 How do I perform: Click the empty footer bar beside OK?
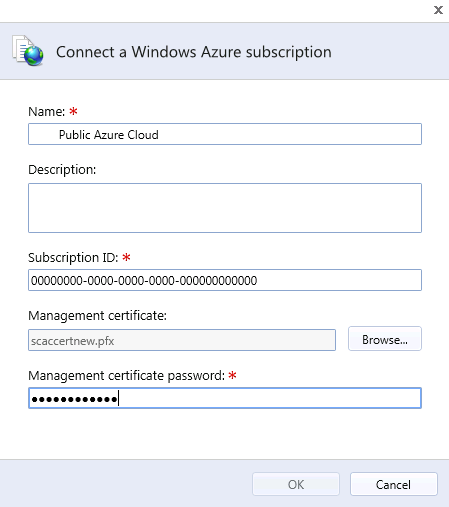coord(126,484)
